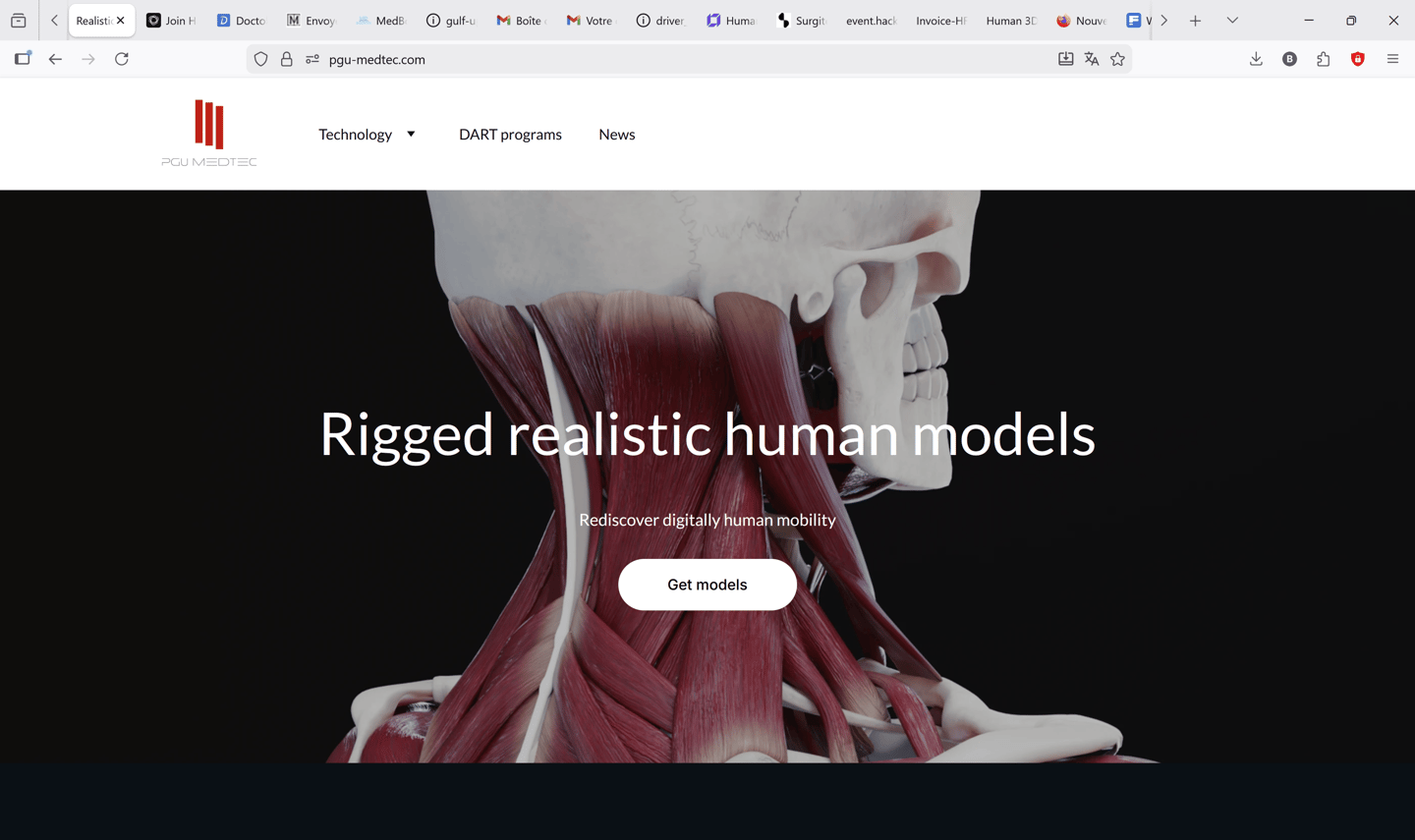Viewport: 1415px width, 840px height.
Task: Open the translate page icon
Action: click(x=1092, y=59)
